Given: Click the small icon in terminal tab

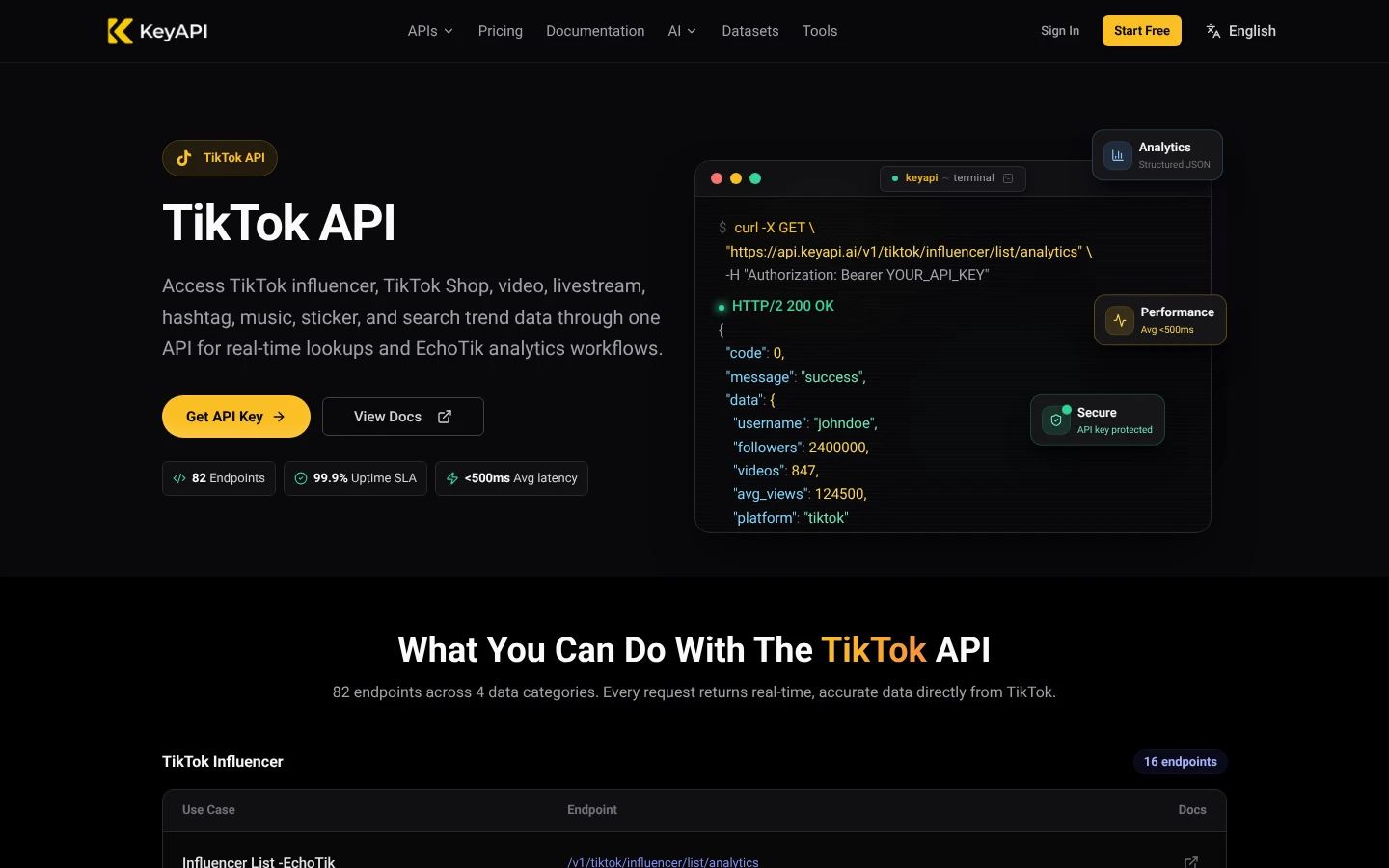Looking at the screenshot, I should point(1008,178).
